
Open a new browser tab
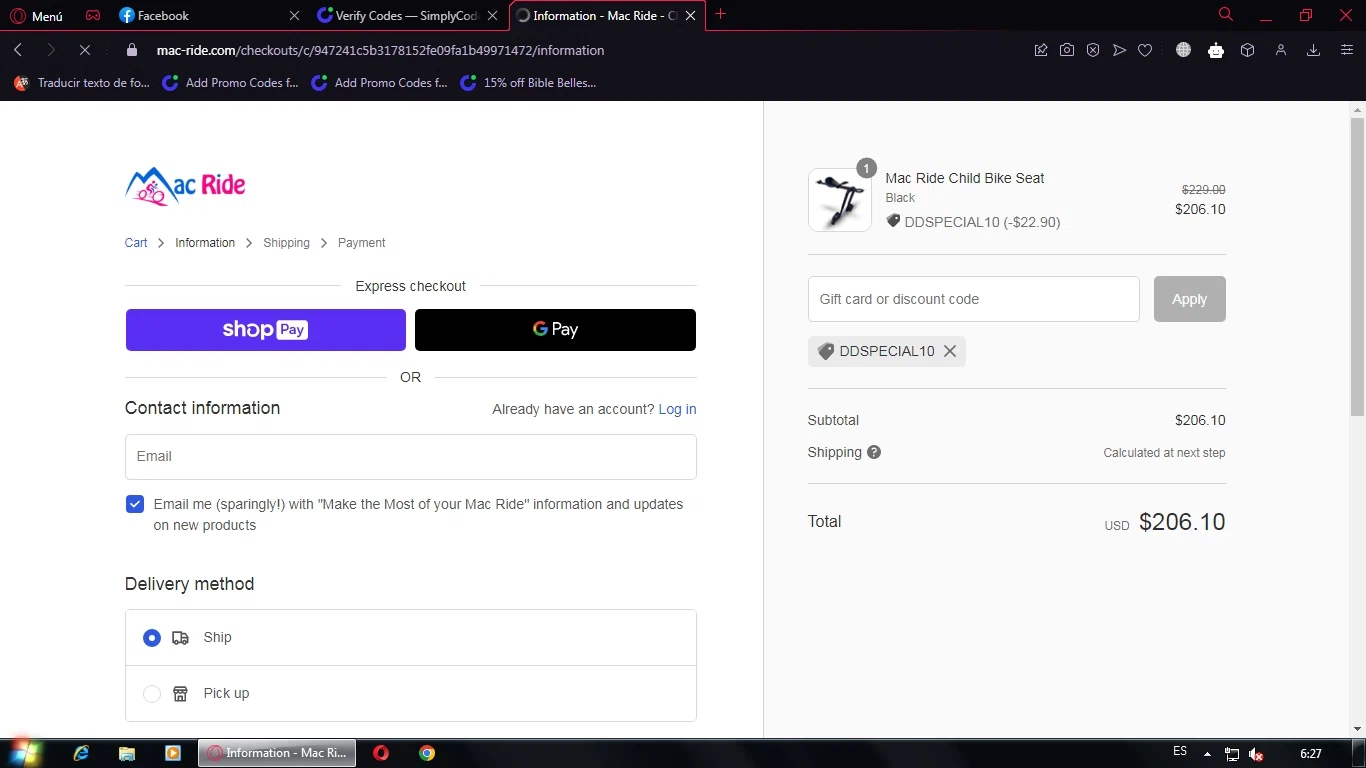721,15
